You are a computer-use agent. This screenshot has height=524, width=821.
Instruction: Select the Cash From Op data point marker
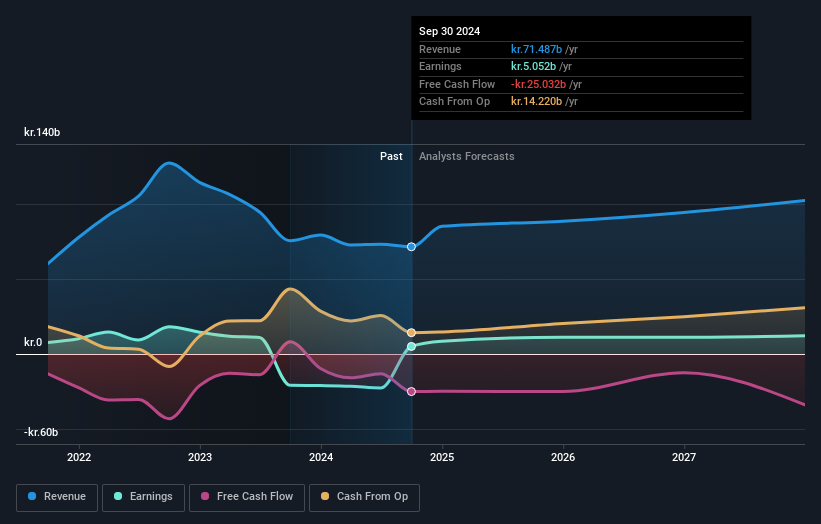coord(412,332)
